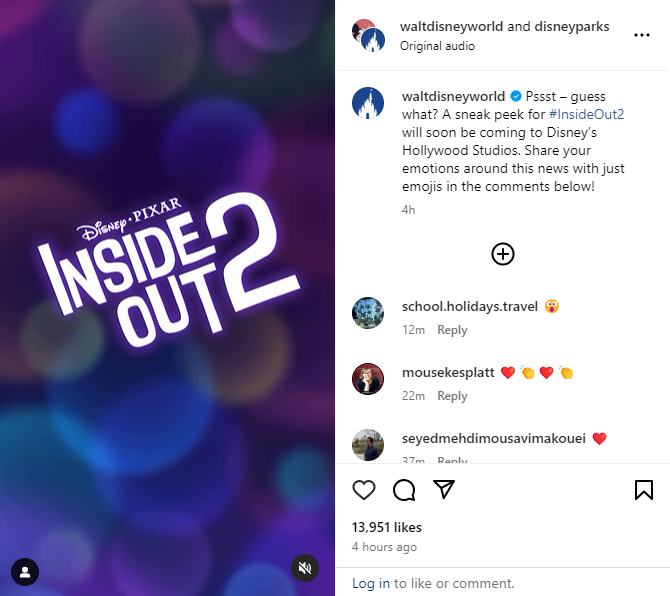670x596 pixels.
Task: Open disneyparks profile from header
Action: coord(572,26)
